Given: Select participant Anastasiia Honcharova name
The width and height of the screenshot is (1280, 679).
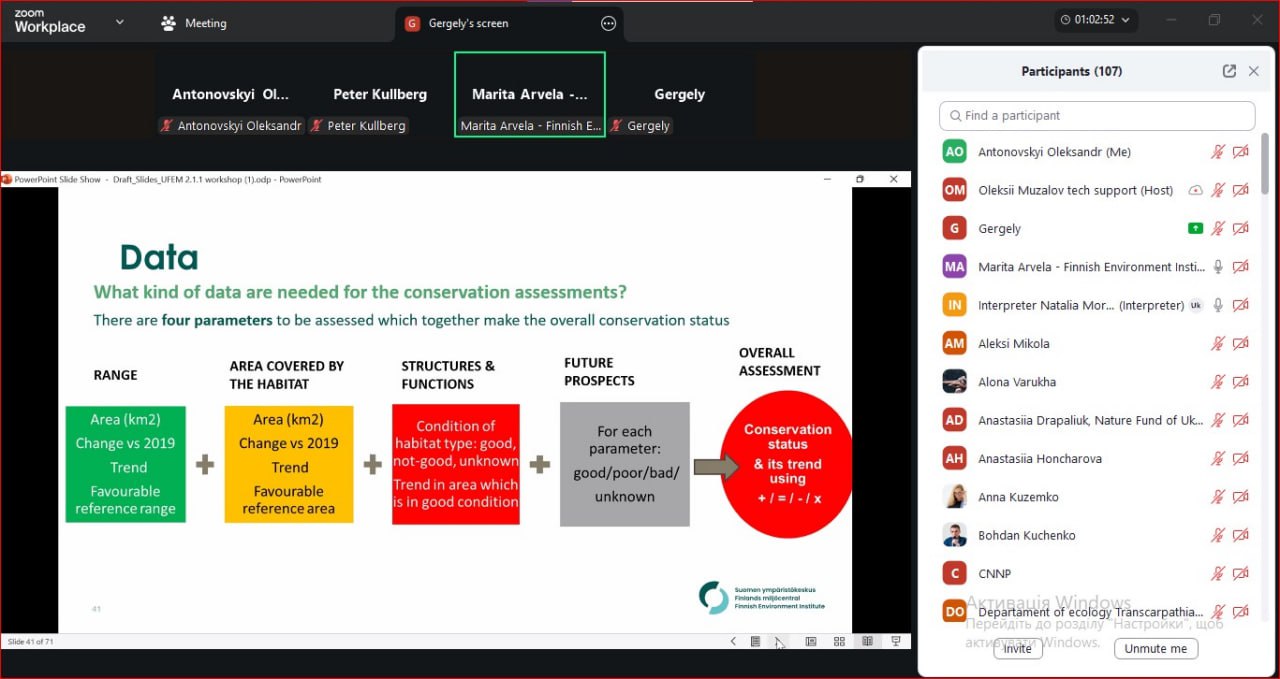Looking at the screenshot, I should pos(1040,459).
